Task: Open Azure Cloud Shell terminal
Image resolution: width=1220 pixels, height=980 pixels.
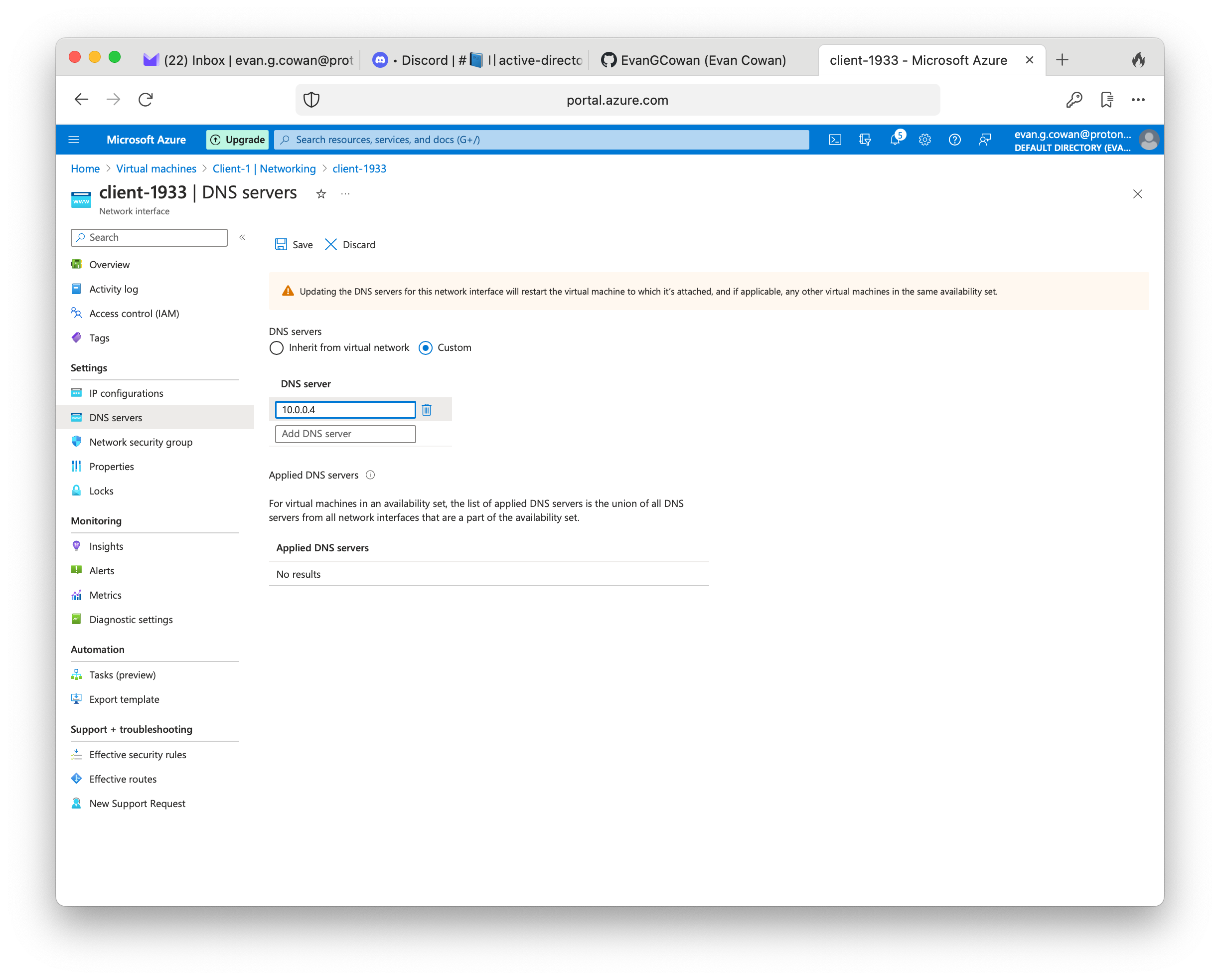Action: click(x=835, y=139)
